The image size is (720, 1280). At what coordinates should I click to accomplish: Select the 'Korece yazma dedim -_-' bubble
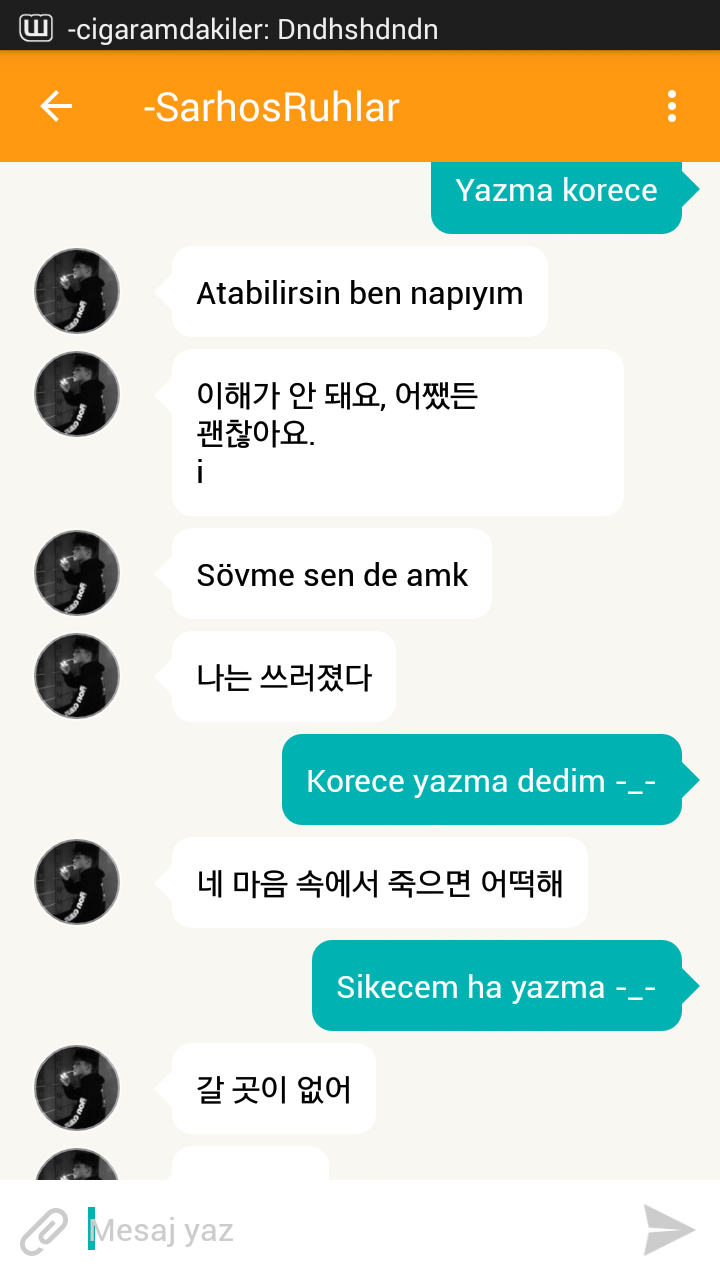[481, 780]
